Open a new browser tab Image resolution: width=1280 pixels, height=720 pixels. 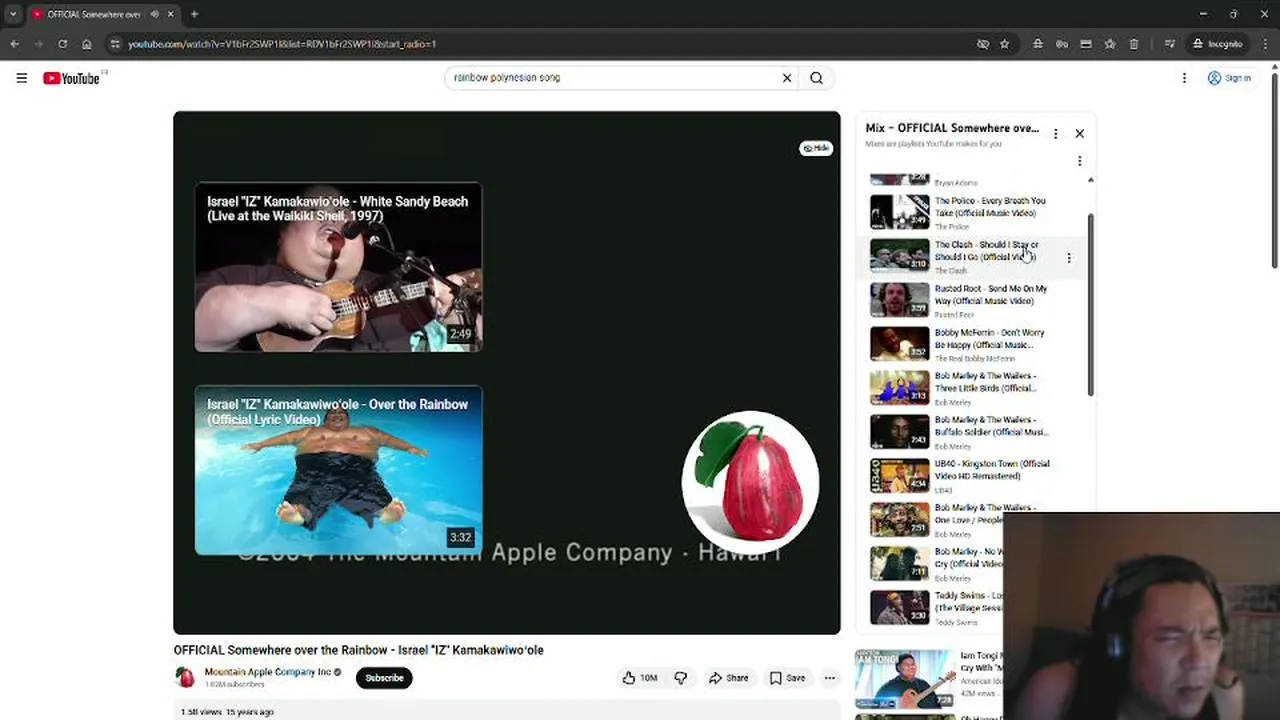point(194,14)
